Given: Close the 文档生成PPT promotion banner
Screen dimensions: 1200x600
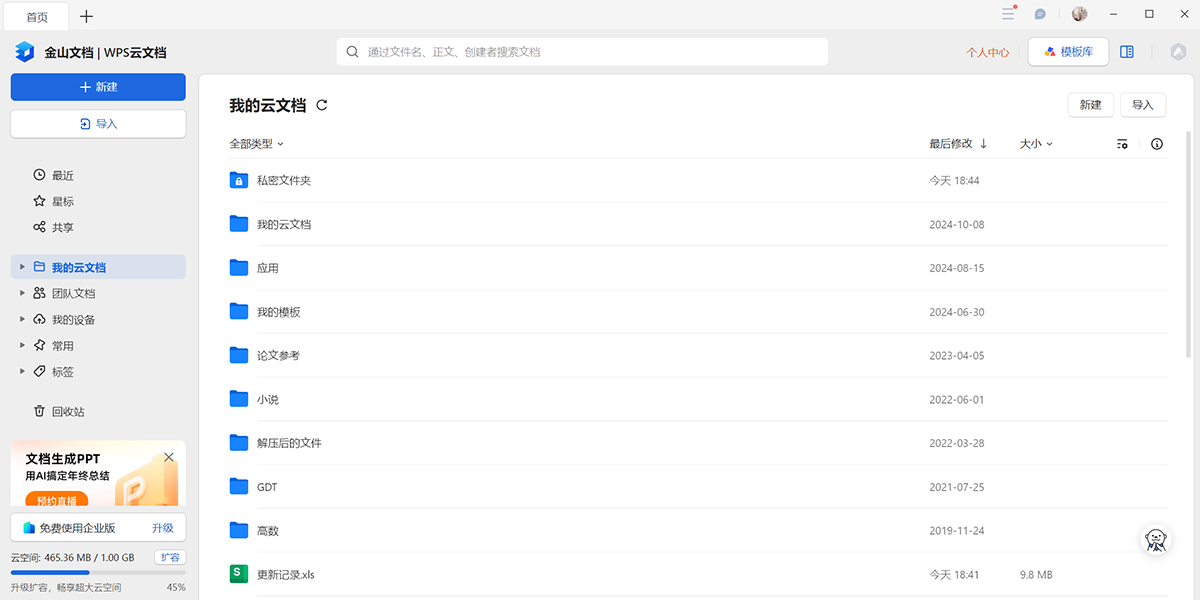Looking at the screenshot, I should pos(169,457).
